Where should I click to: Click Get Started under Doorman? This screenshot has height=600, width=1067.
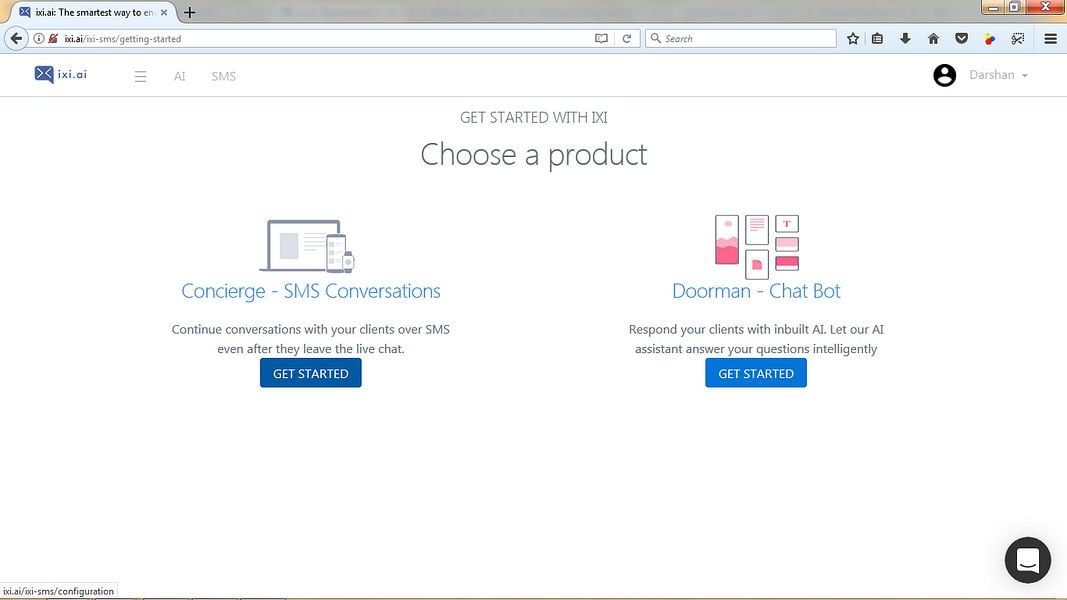point(756,373)
